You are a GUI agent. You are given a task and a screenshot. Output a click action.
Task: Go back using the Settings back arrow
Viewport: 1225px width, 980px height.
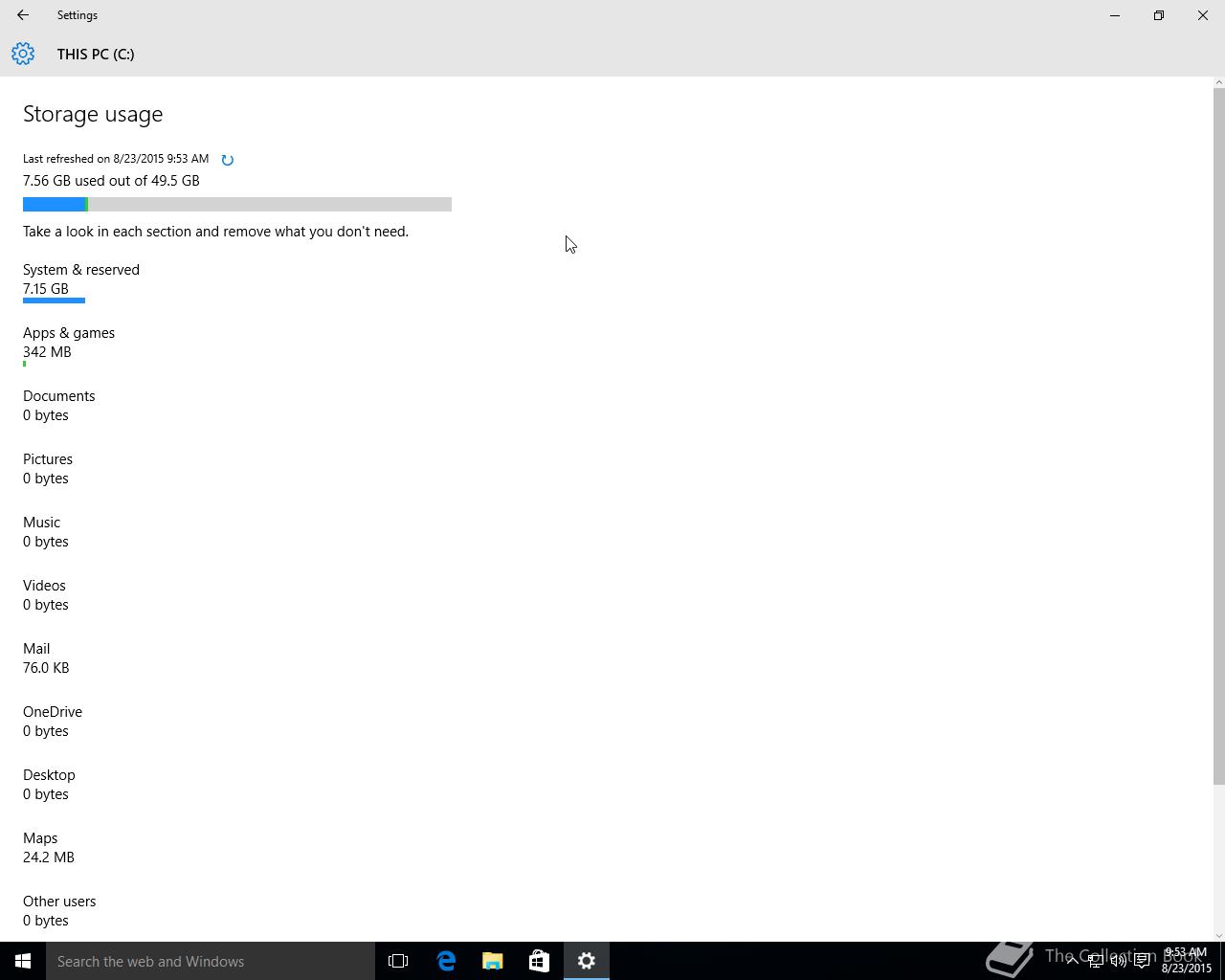(x=23, y=15)
